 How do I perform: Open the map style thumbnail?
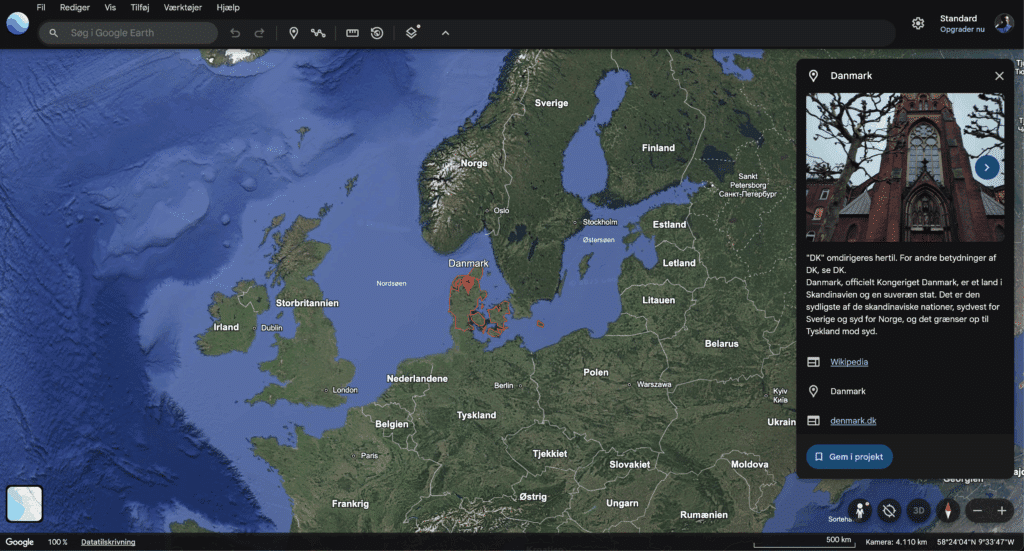point(24,503)
